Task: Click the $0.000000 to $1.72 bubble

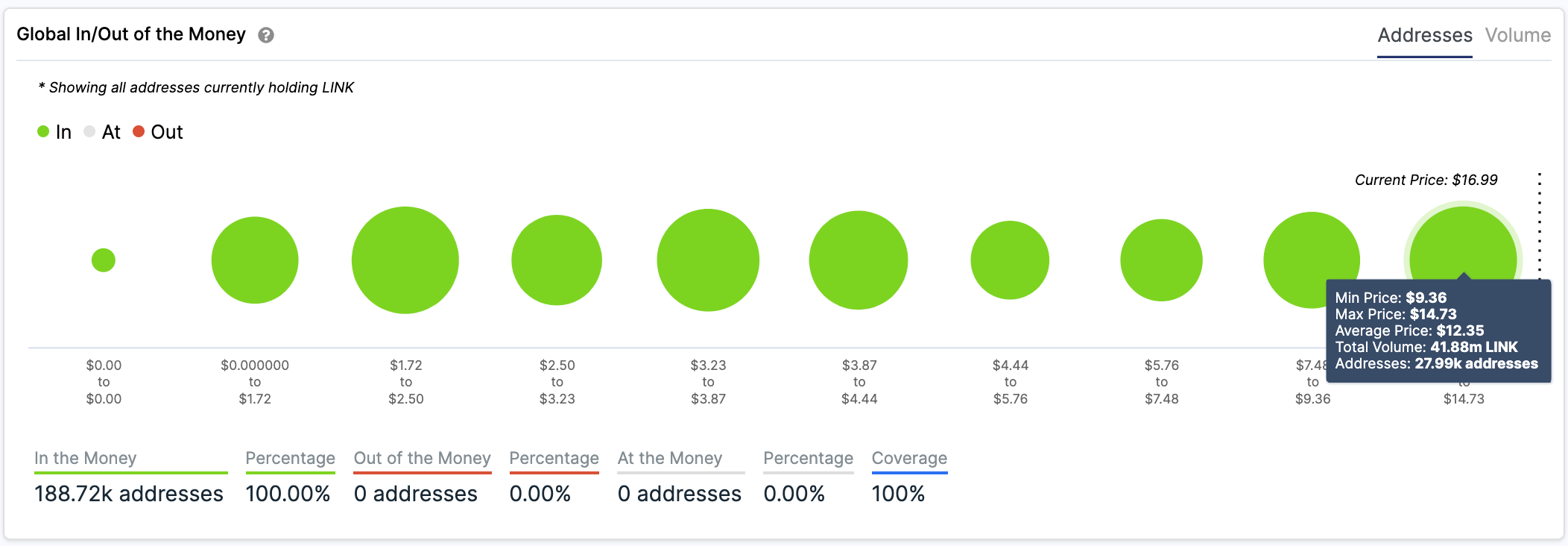Action: tap(255, 260)
